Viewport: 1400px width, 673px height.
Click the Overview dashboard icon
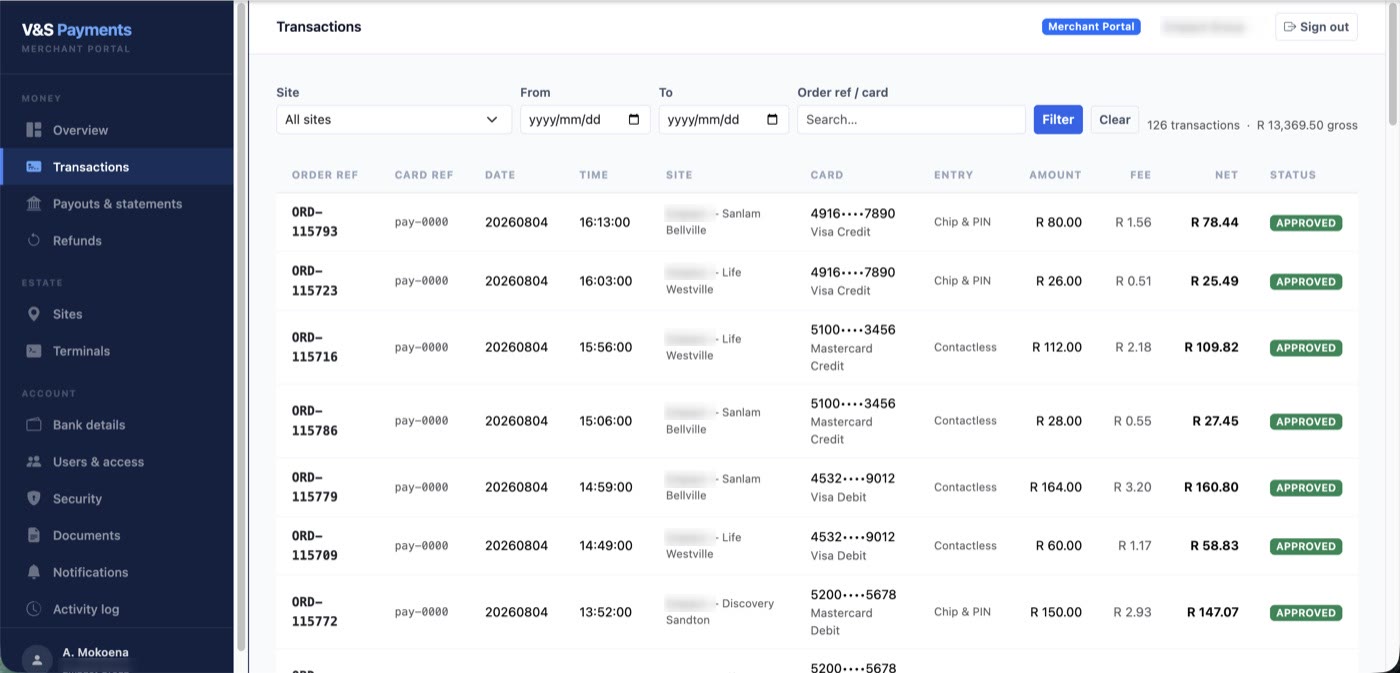click(34, 130)
